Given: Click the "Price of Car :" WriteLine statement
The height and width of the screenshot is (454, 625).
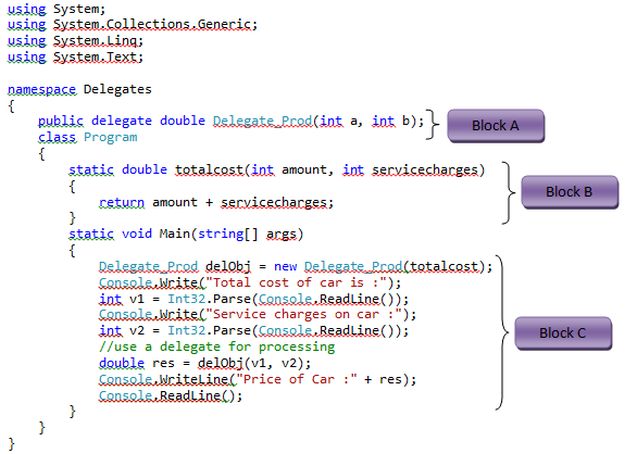Looking at the screenshot, I should point(257,379).
